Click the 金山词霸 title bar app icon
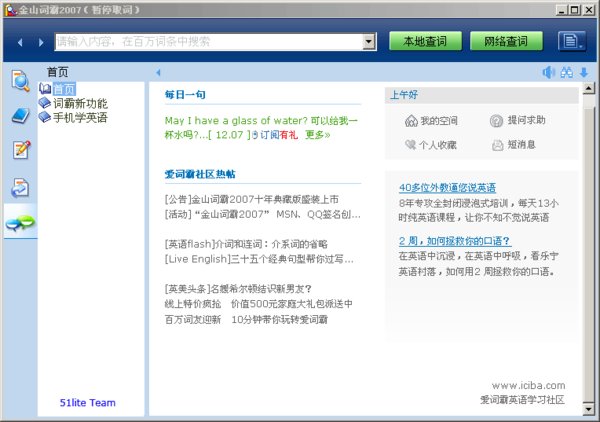 click(x=11, y=10)
